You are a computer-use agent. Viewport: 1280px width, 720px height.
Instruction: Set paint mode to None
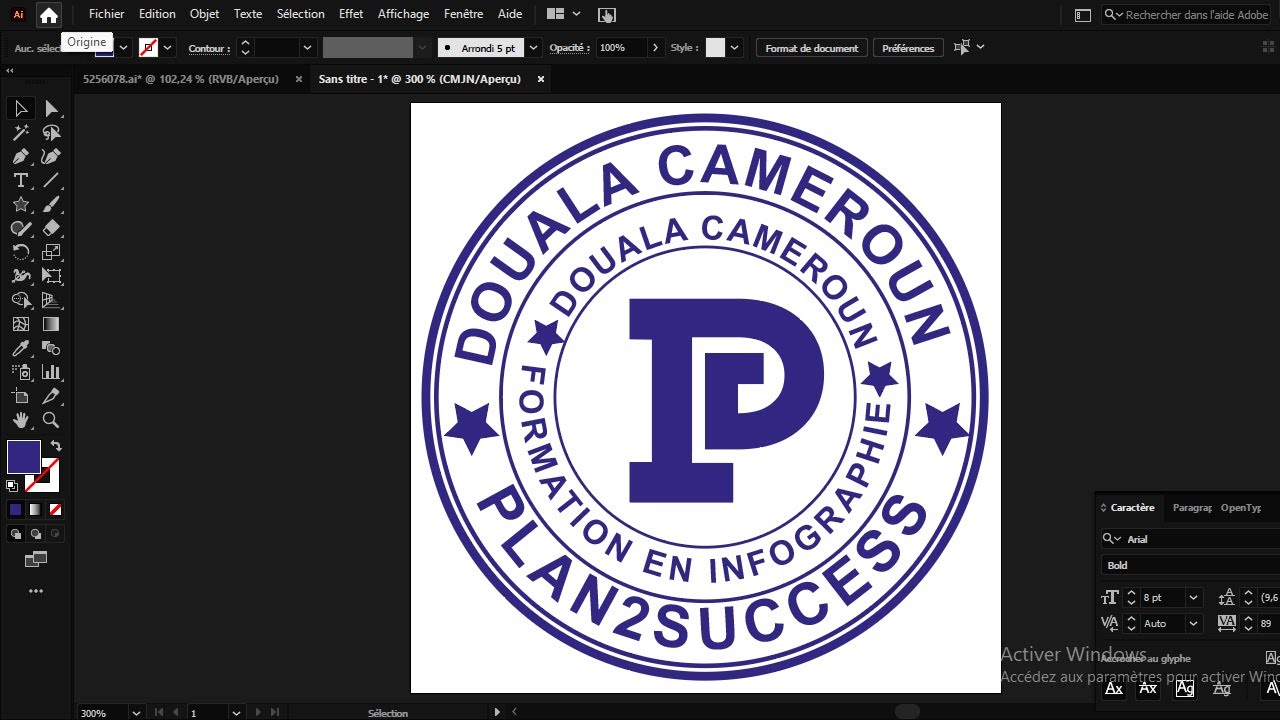coord(55,510)
